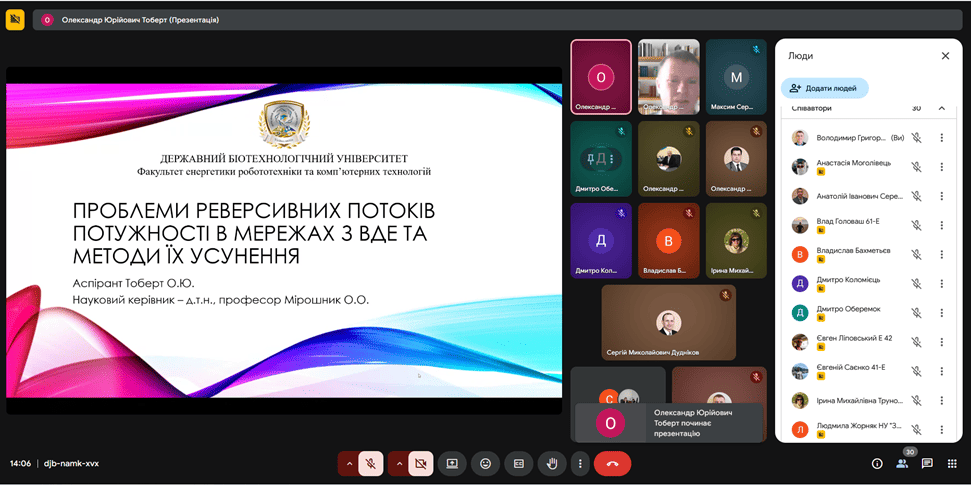Collapse the Співавтори participants list
The height and width of the screenshot is (485, 971).
point(941,108)
